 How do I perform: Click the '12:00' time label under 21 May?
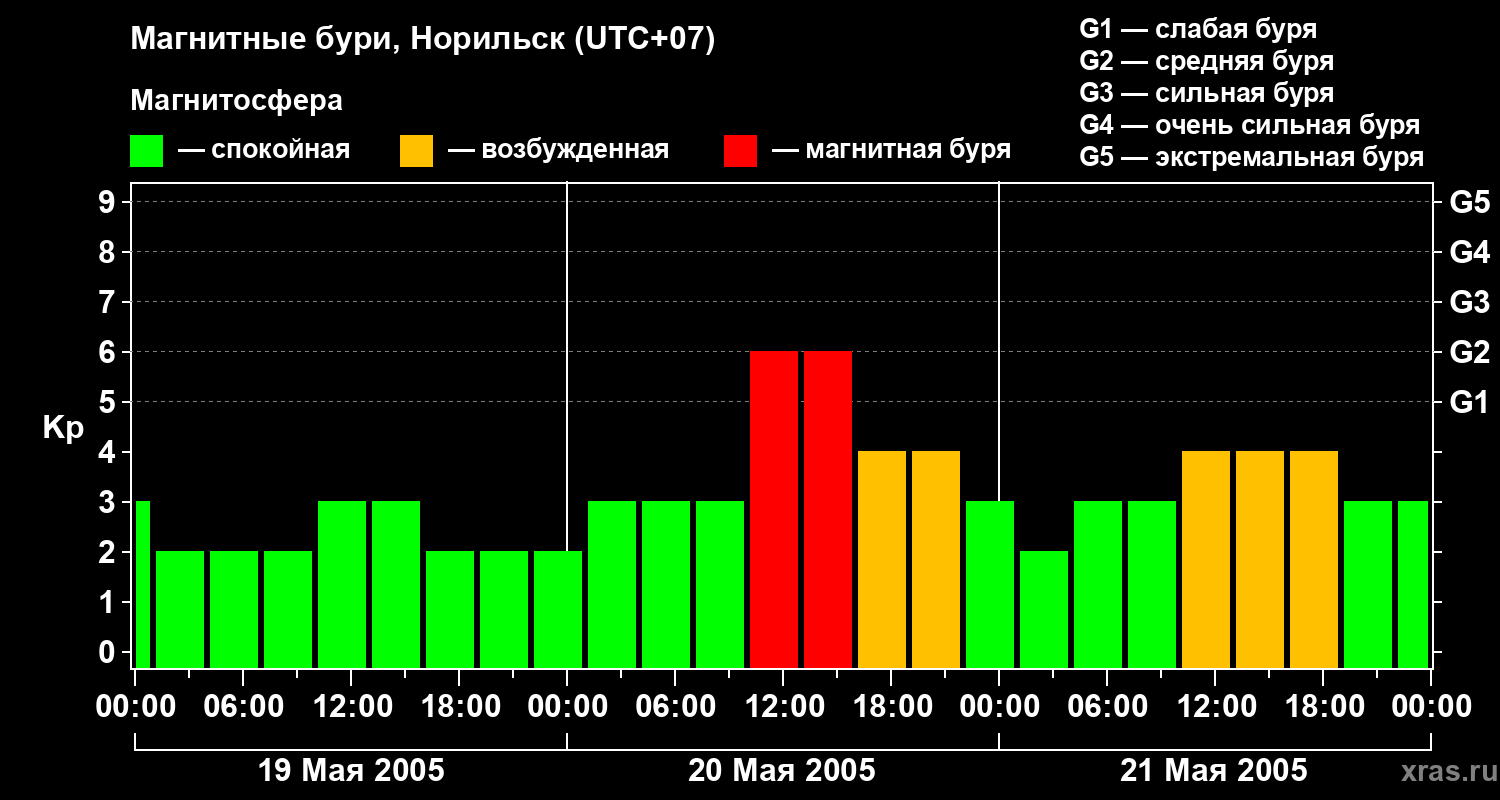[1215, 707]
